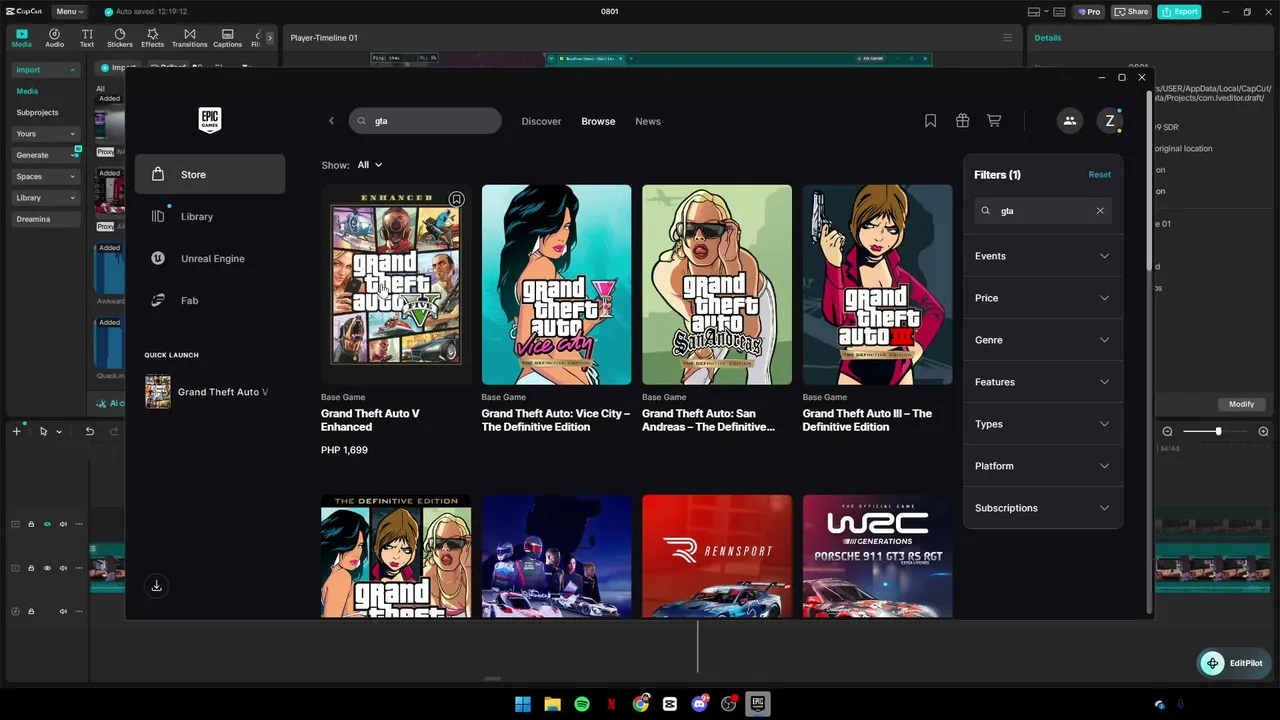Expand the Events filter
1280x720 pixels.
click(1042, 256)
